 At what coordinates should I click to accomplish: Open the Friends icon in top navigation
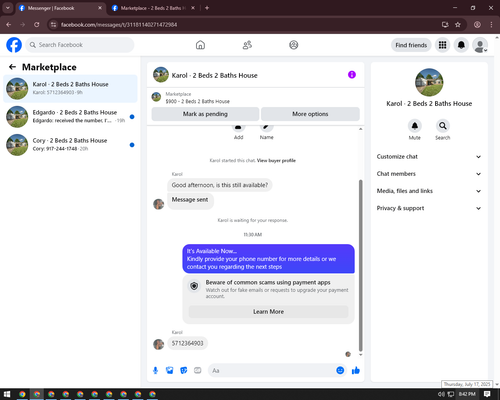[x=247, y=45]
